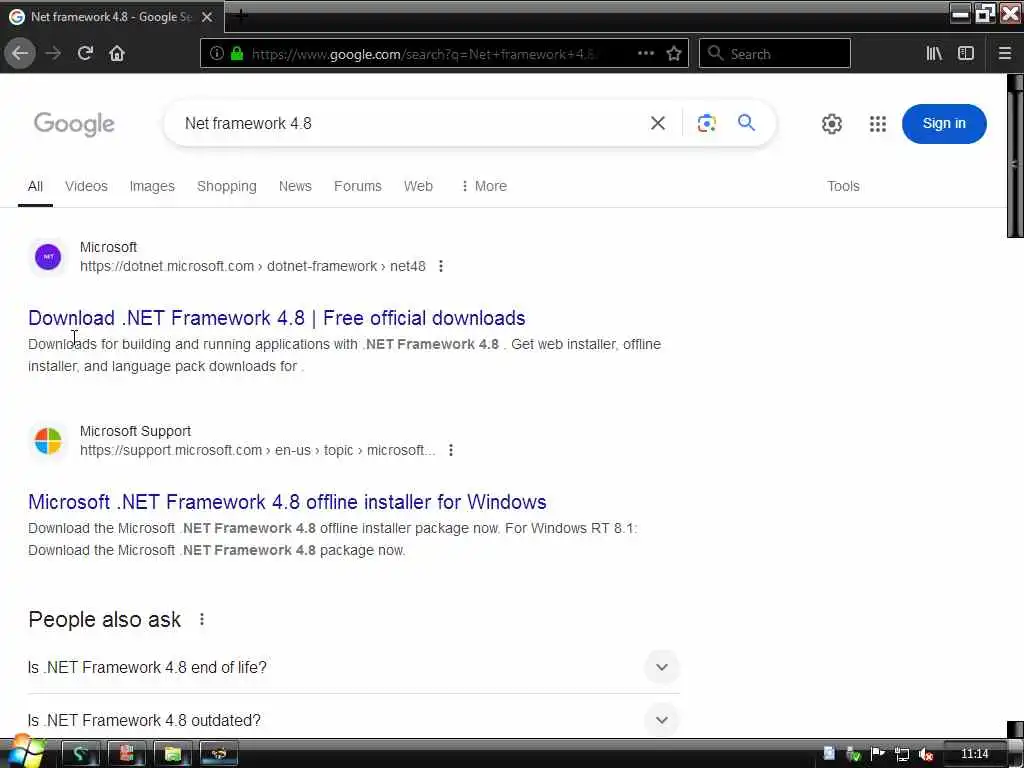1024x768 pixels.
Task: Switch to the Shopping tab
Action: [x=227, y=186]
